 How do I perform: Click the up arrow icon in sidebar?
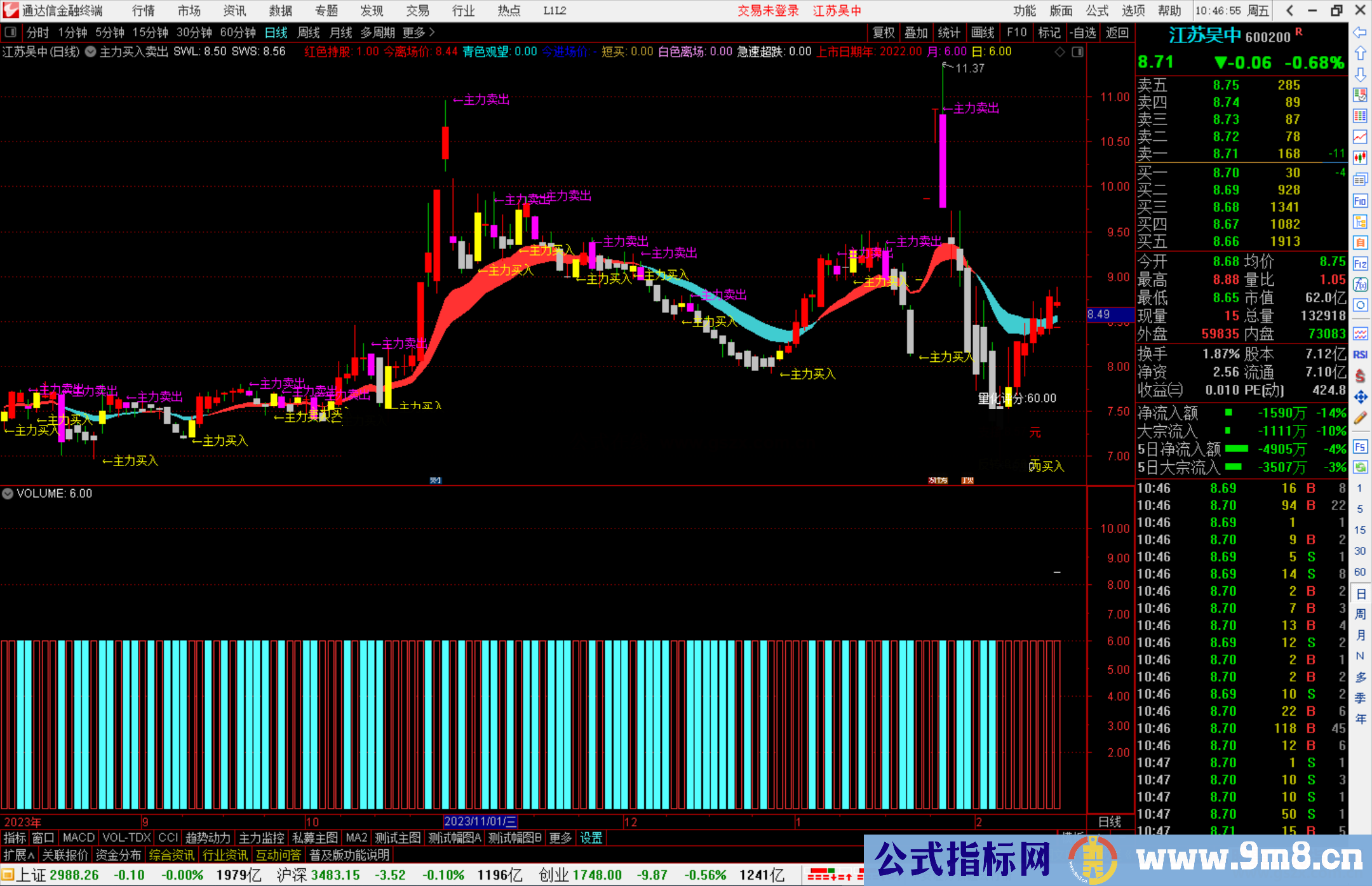(1360, 53)
